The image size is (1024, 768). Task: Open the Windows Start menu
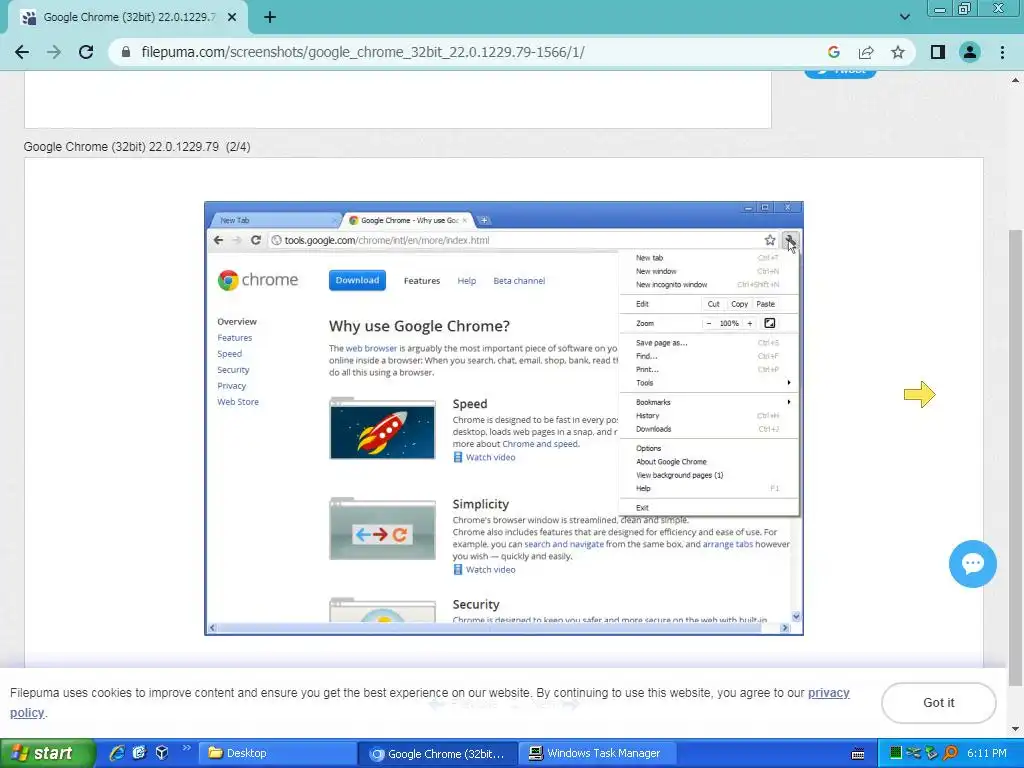(47, 753)
